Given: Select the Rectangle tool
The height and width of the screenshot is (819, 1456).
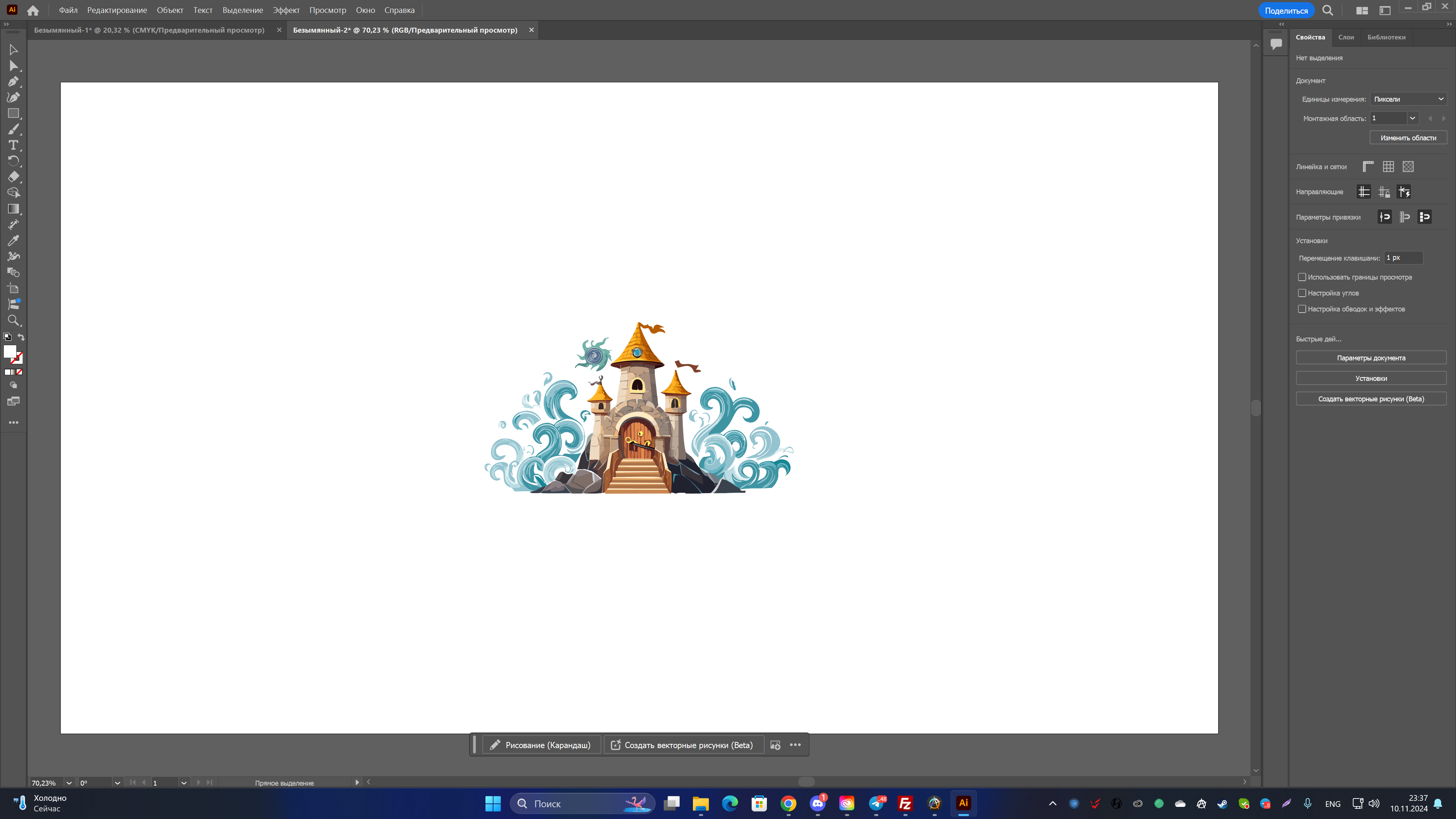Looking at the screenshot, I should [x=14, y=113].
